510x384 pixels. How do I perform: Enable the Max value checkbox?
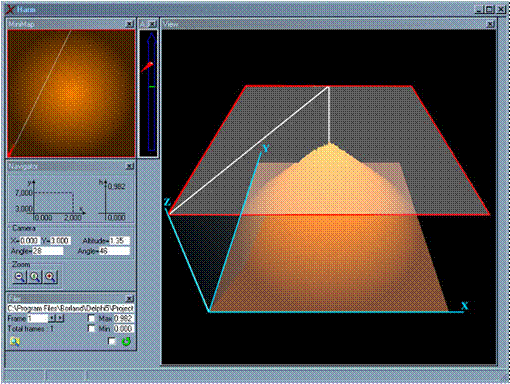(x=91, y=318)
